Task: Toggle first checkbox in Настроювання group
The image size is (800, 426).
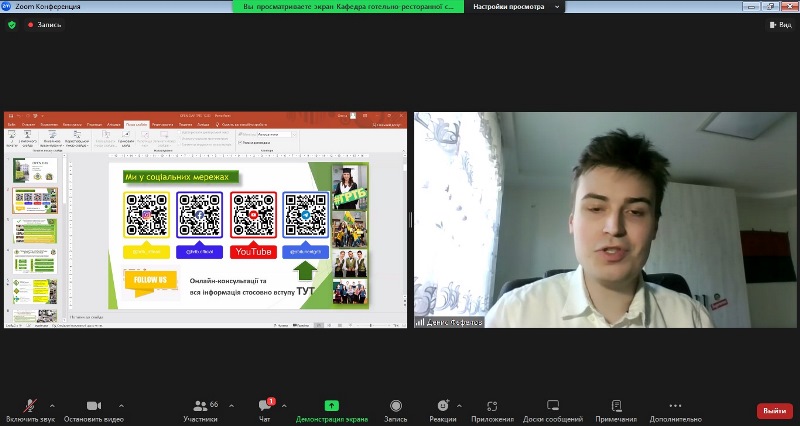Action: tap(180, 133)
